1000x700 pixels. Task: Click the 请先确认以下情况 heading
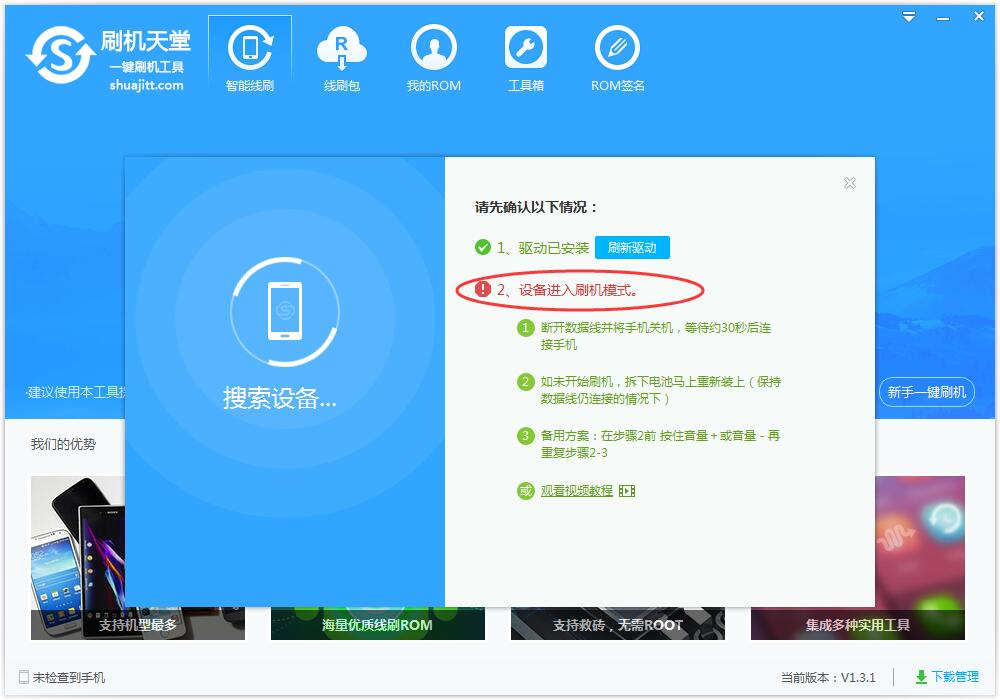pos(536,207)
